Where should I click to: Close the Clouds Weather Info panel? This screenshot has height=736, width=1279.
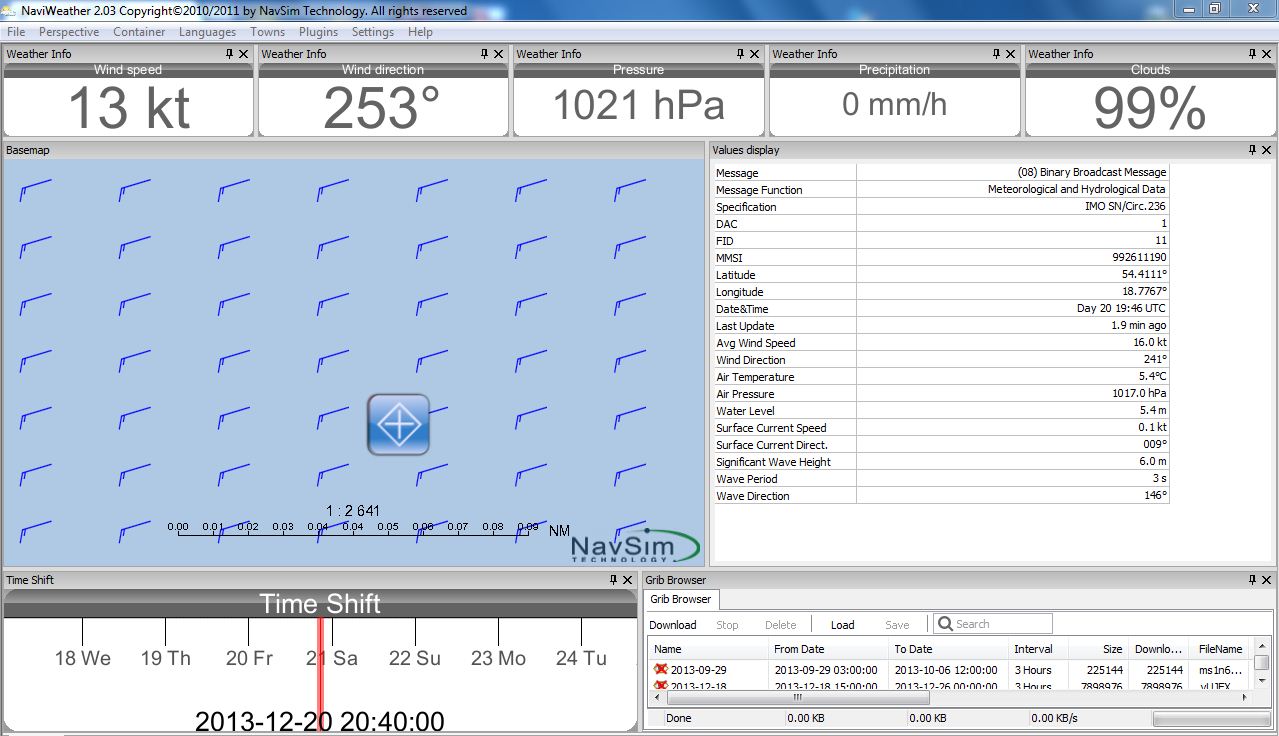point(1266,54)
